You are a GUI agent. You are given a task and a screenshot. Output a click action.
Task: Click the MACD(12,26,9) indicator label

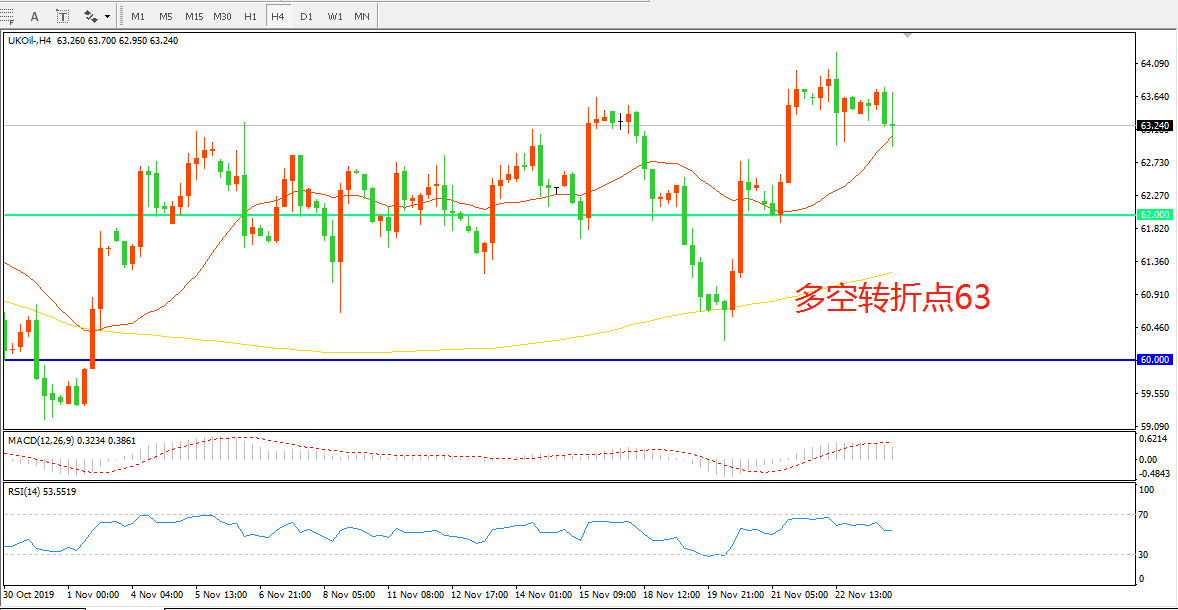pos(72,440)
